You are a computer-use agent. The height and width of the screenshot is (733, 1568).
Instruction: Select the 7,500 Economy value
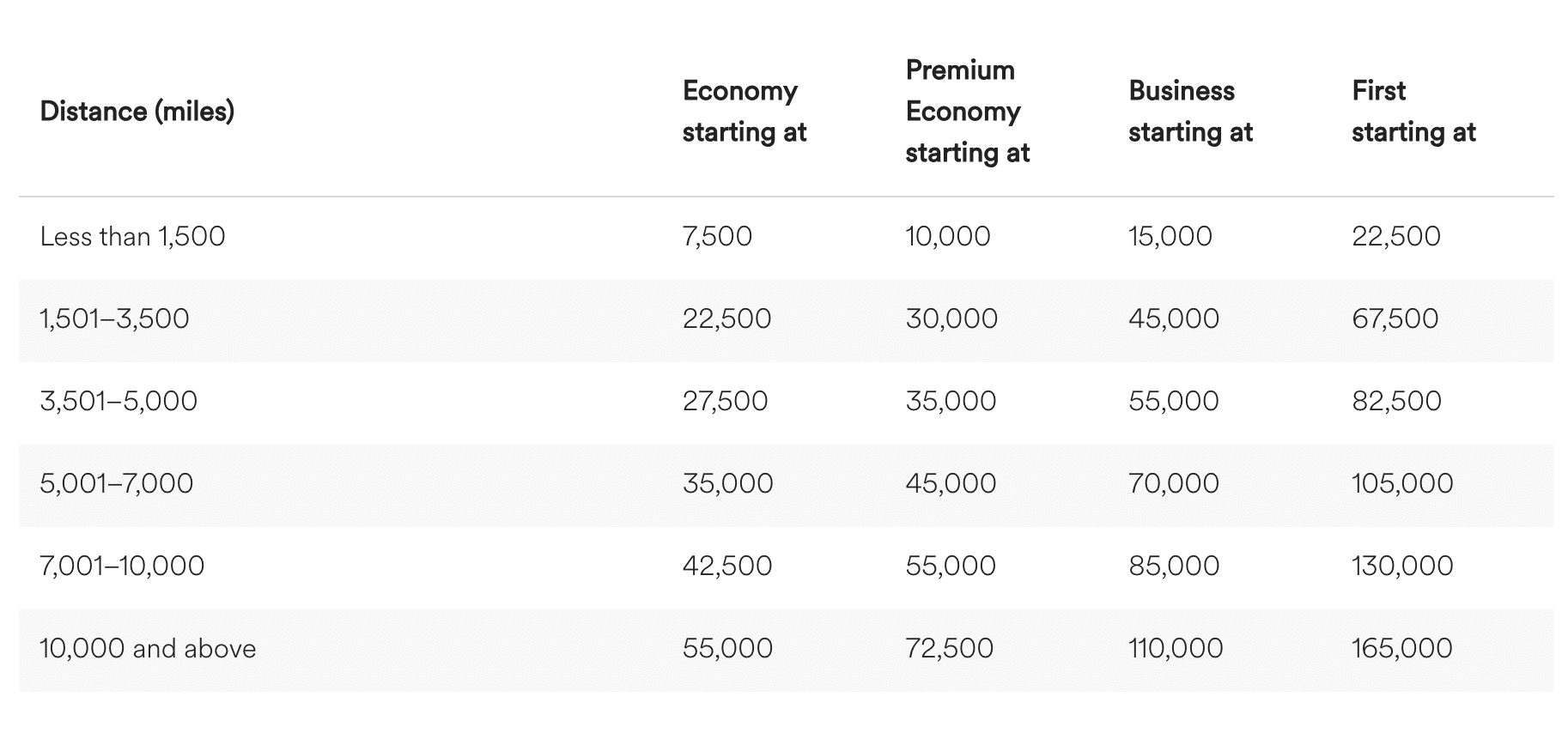pos(717,237)
